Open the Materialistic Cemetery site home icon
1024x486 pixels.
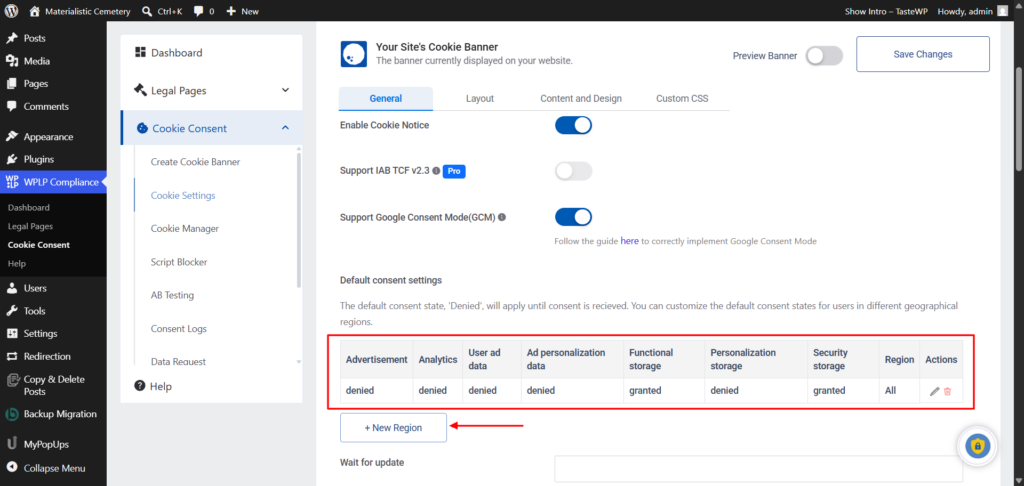(35, 11)
